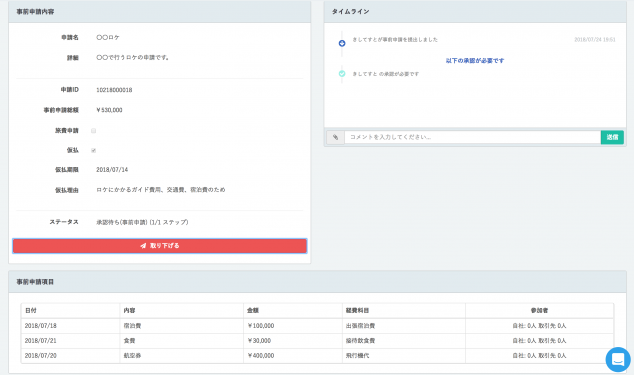Click the 経費科目 column header
The image size is (634, 375).
(404, 311)
